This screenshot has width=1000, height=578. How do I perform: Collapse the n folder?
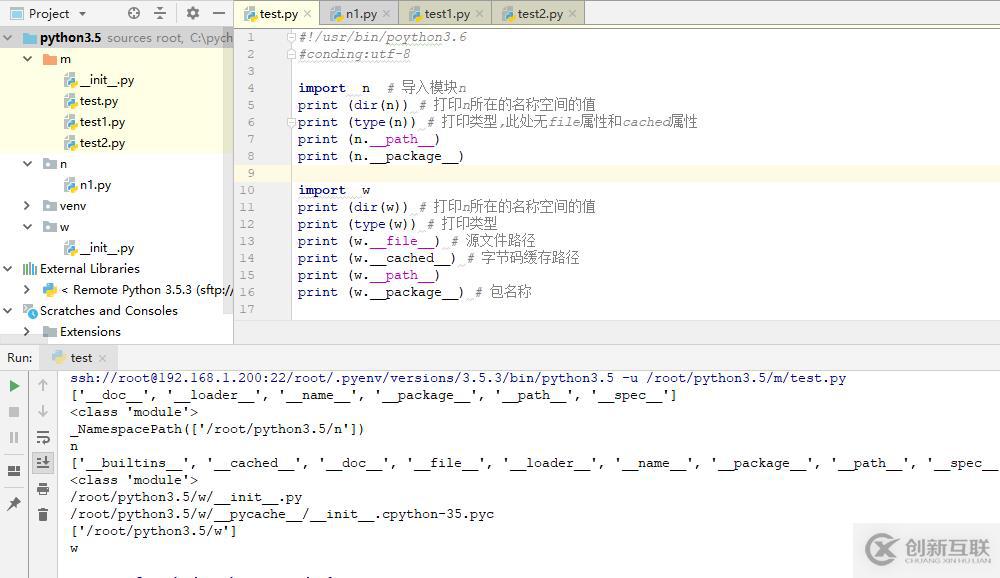pyautogui.click(x=27, y=163)
